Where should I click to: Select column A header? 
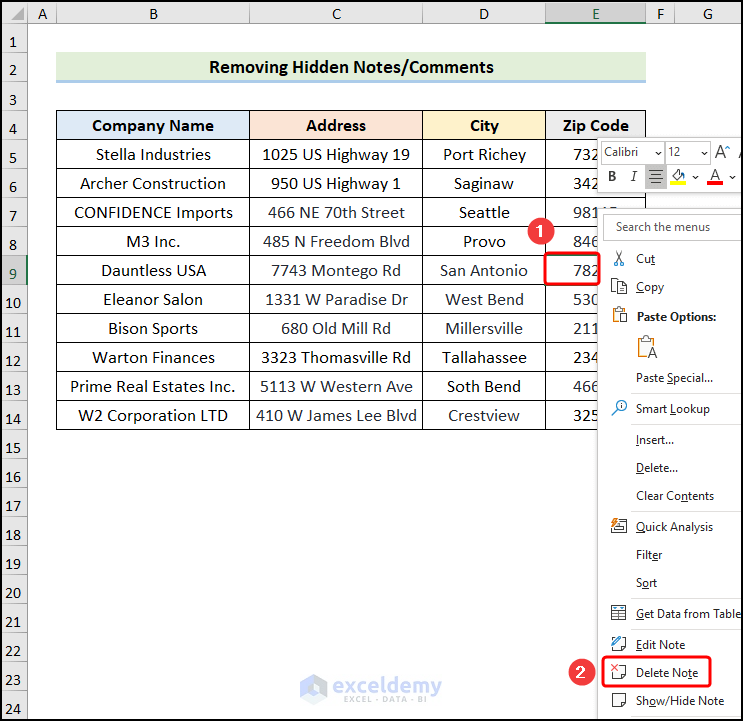(x=42, y=14)
